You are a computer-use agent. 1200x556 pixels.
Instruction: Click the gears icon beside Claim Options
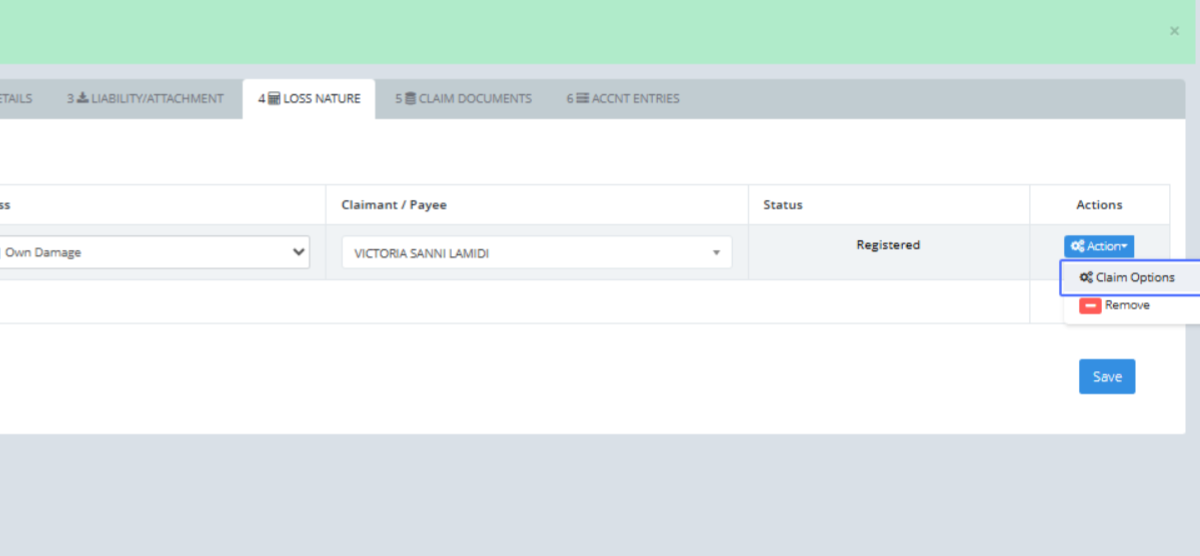pos(1086,278)
